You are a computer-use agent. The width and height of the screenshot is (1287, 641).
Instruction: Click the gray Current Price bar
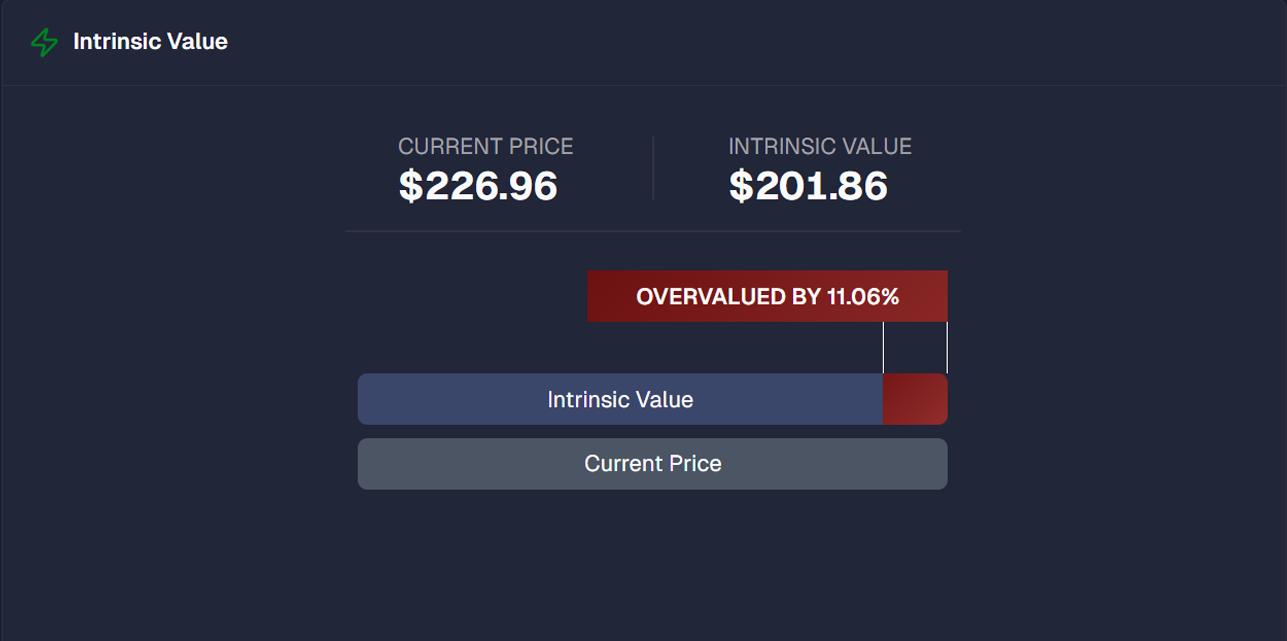[652, 464]
